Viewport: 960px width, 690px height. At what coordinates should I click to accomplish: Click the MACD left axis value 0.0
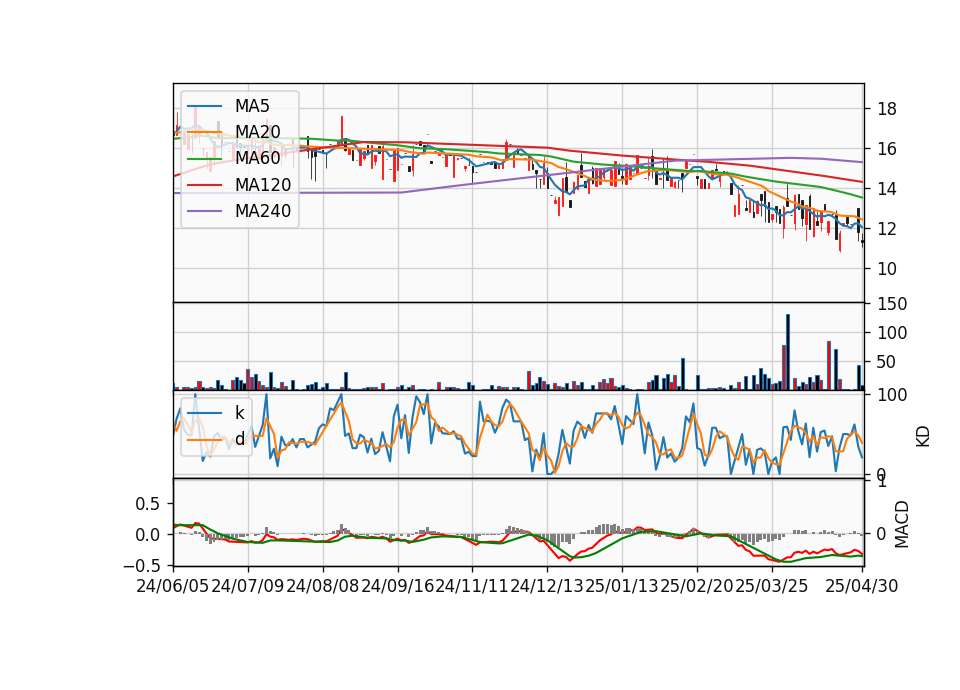point(147,534)
